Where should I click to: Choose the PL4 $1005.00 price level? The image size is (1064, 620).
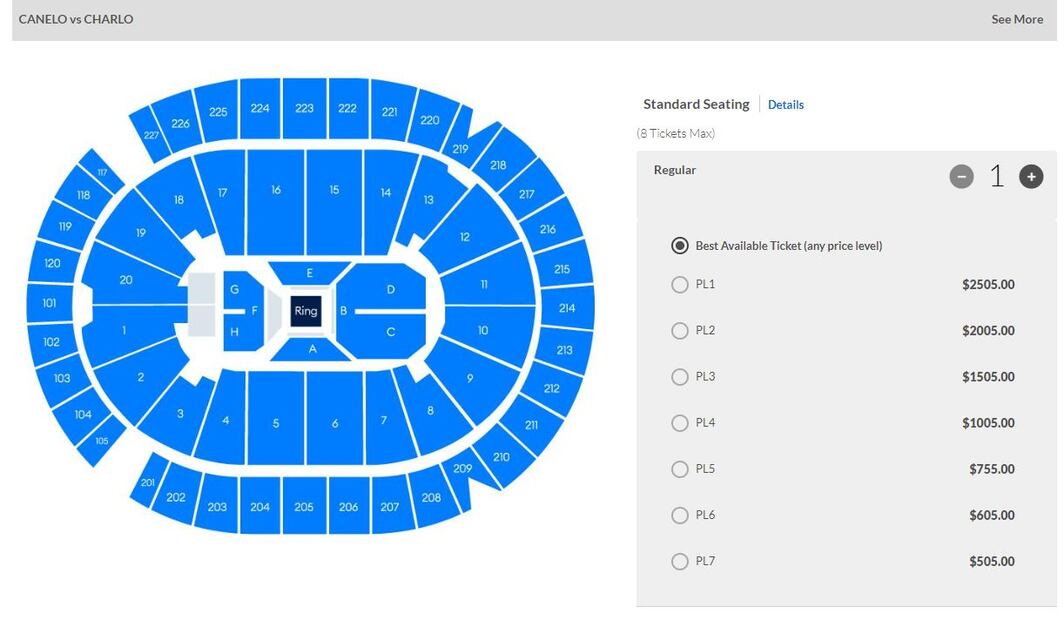(680, 423)
